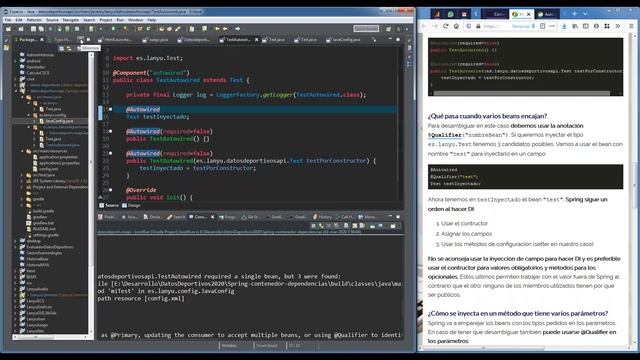Select application.properties in the tree

click(57, 157)
